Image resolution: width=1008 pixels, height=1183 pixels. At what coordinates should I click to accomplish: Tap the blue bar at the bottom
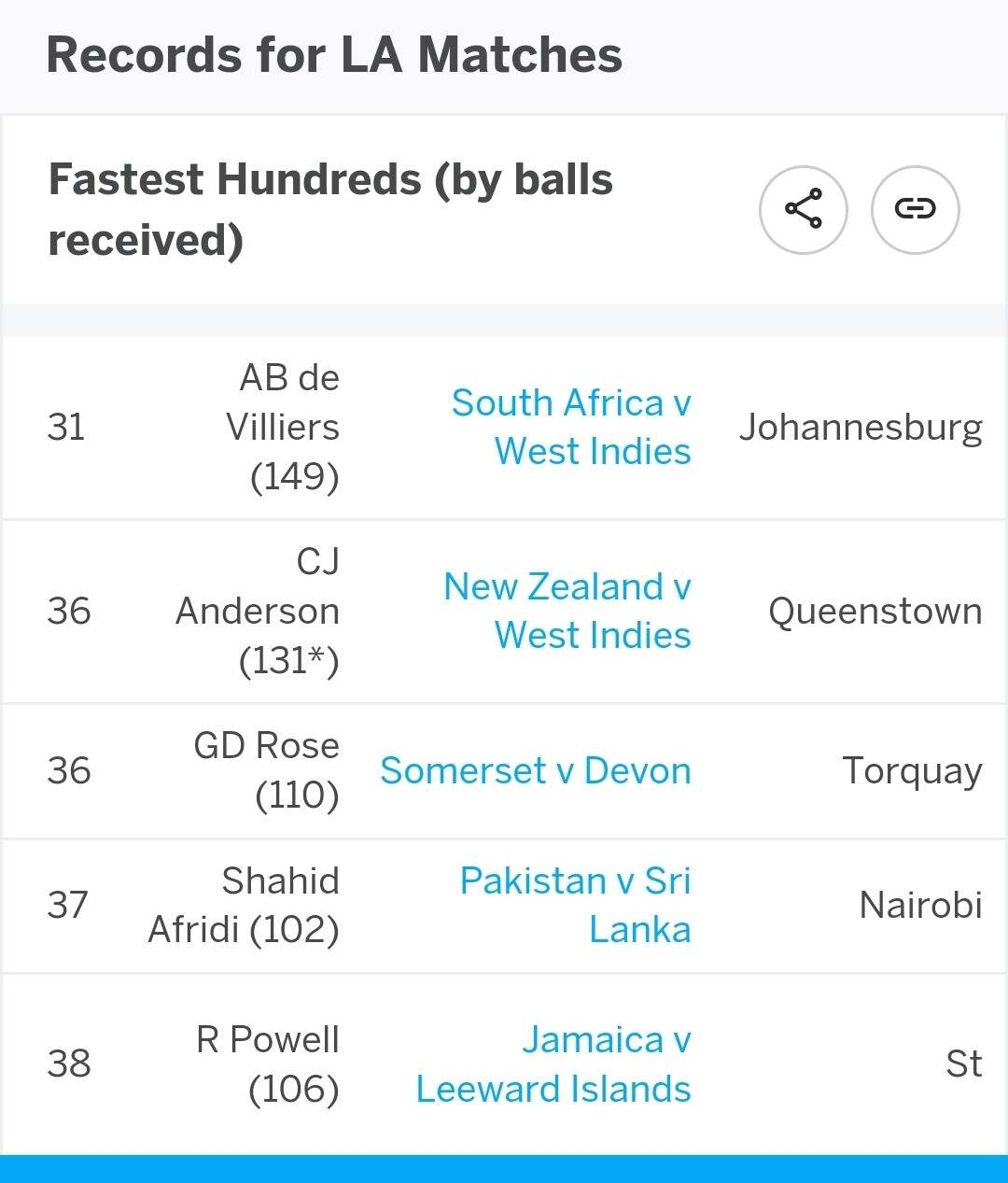504,1169
